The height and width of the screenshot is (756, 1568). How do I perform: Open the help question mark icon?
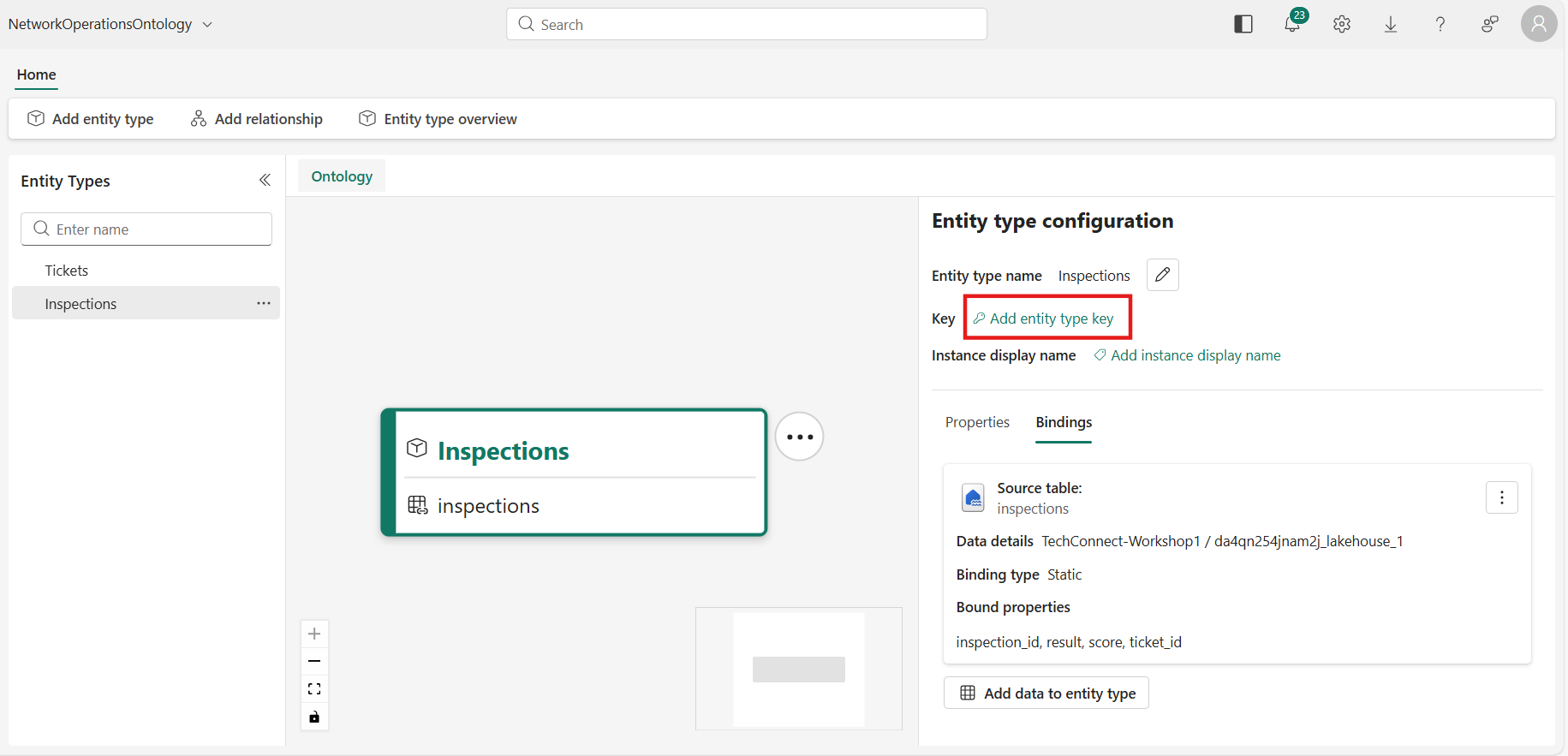1440,24
